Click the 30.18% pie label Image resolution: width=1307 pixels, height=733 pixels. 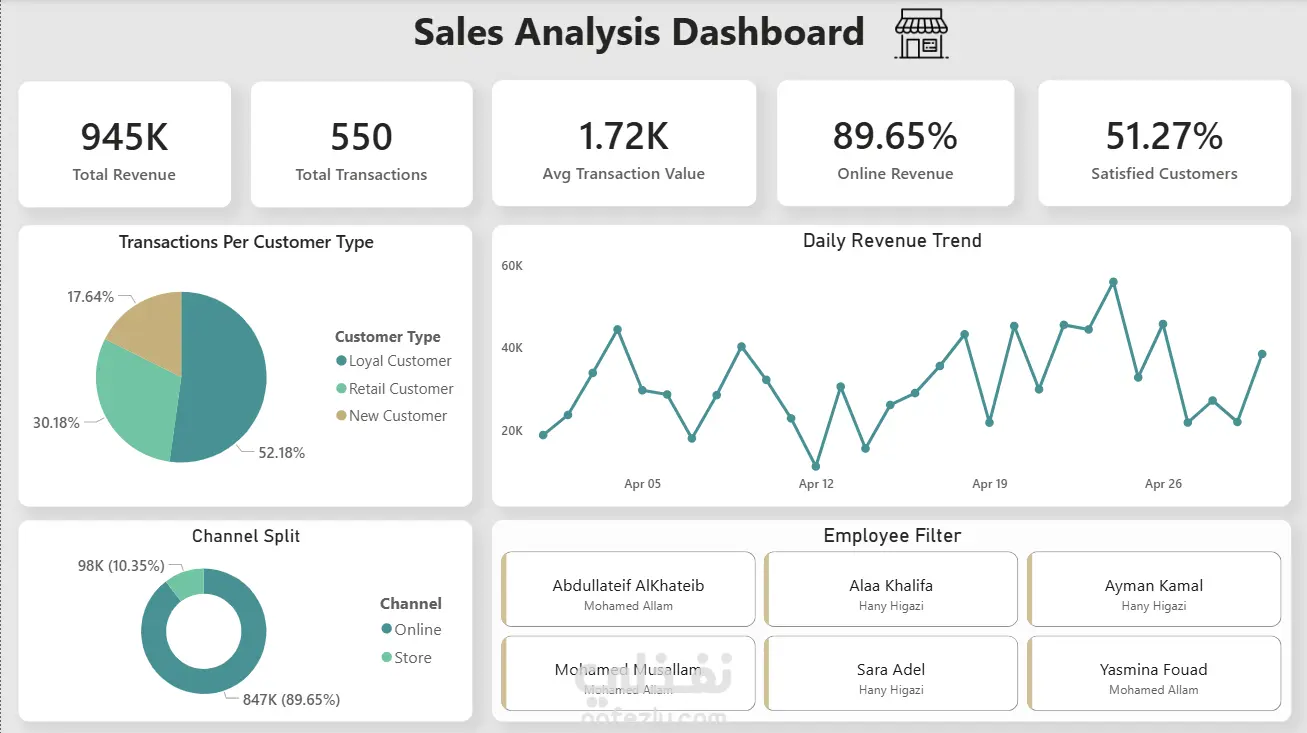[x=56, y=423]
